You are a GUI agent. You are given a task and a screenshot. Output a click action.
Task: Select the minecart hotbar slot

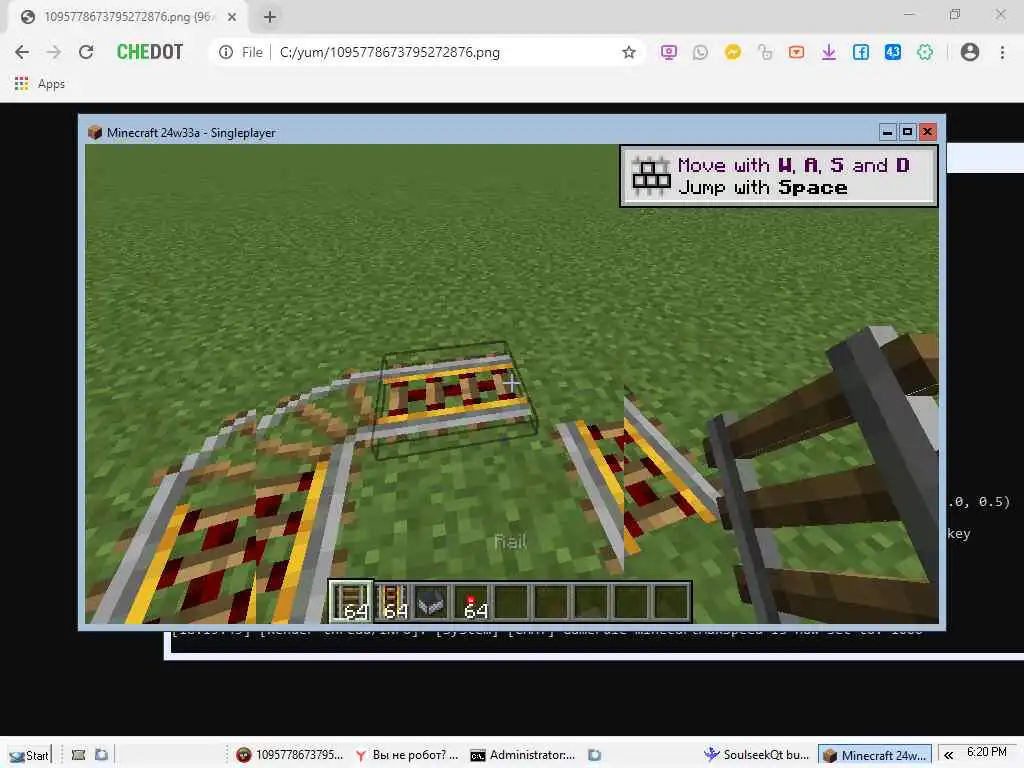point(431,601)
